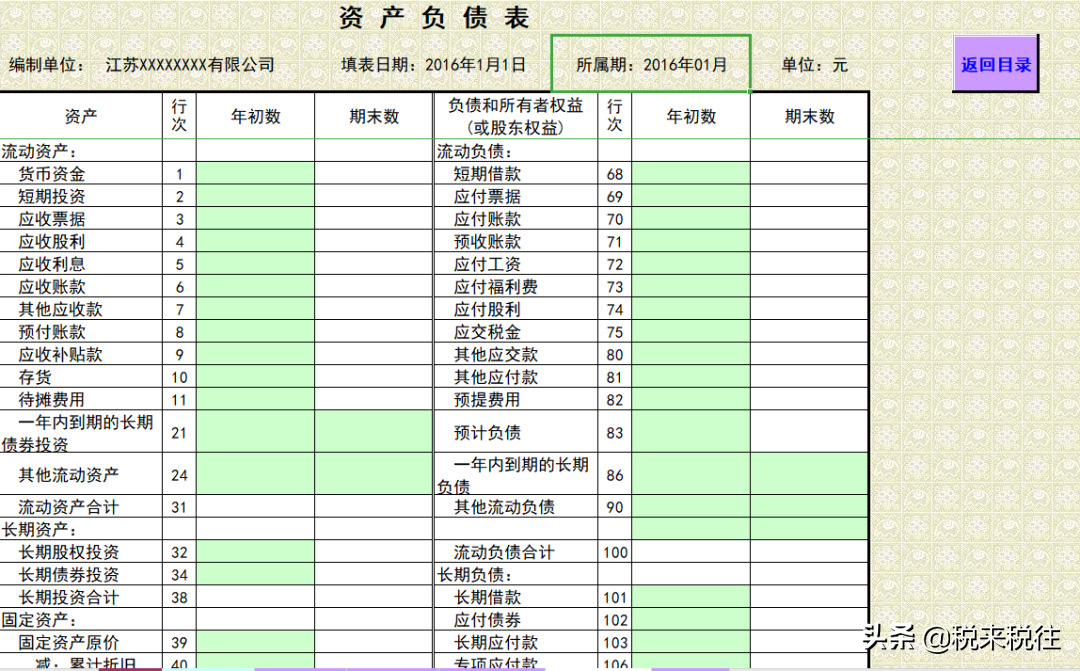Click the 其他流动负债 年初数 cell
Viewport: 1080px width, 671px height.
[x=691, y=507]
